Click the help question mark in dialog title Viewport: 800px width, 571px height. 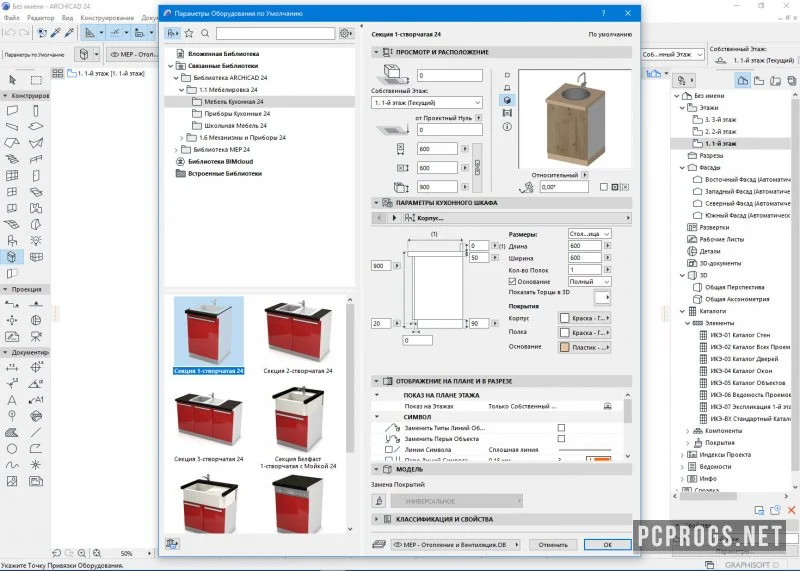(x=604, y=13)
